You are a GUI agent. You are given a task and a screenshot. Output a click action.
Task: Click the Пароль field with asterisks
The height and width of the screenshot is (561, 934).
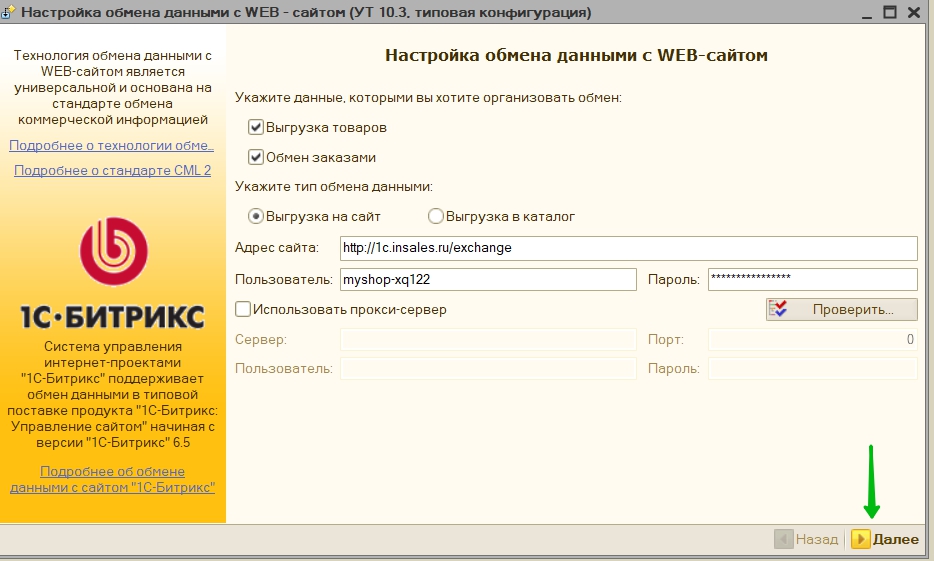812,279
